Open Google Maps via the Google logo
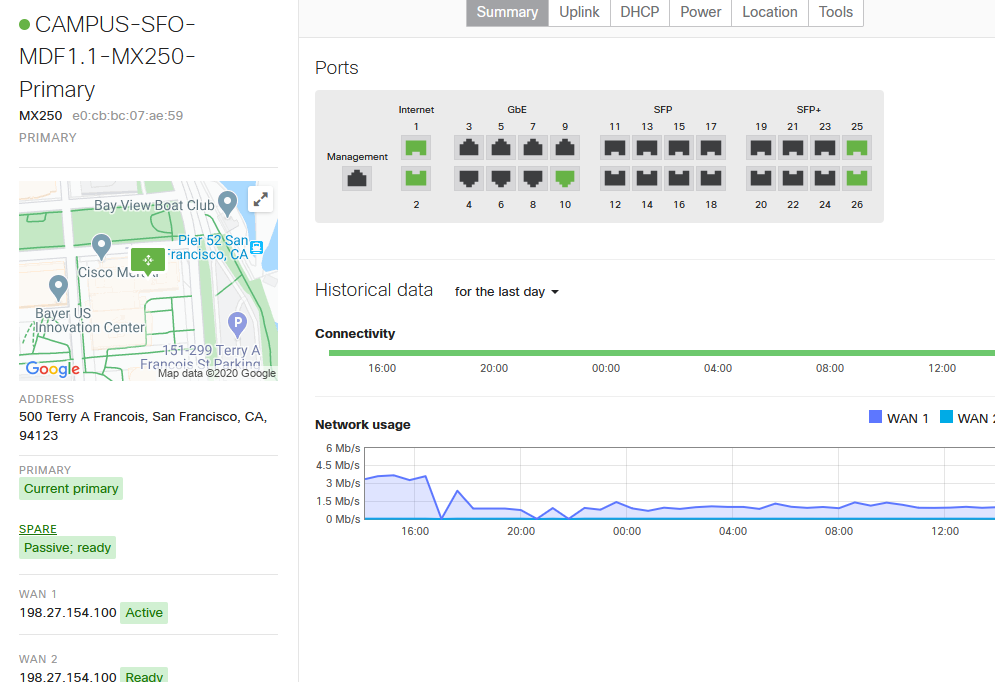The height and width of the screenshot is (682, 995). (x=51, y=369)
